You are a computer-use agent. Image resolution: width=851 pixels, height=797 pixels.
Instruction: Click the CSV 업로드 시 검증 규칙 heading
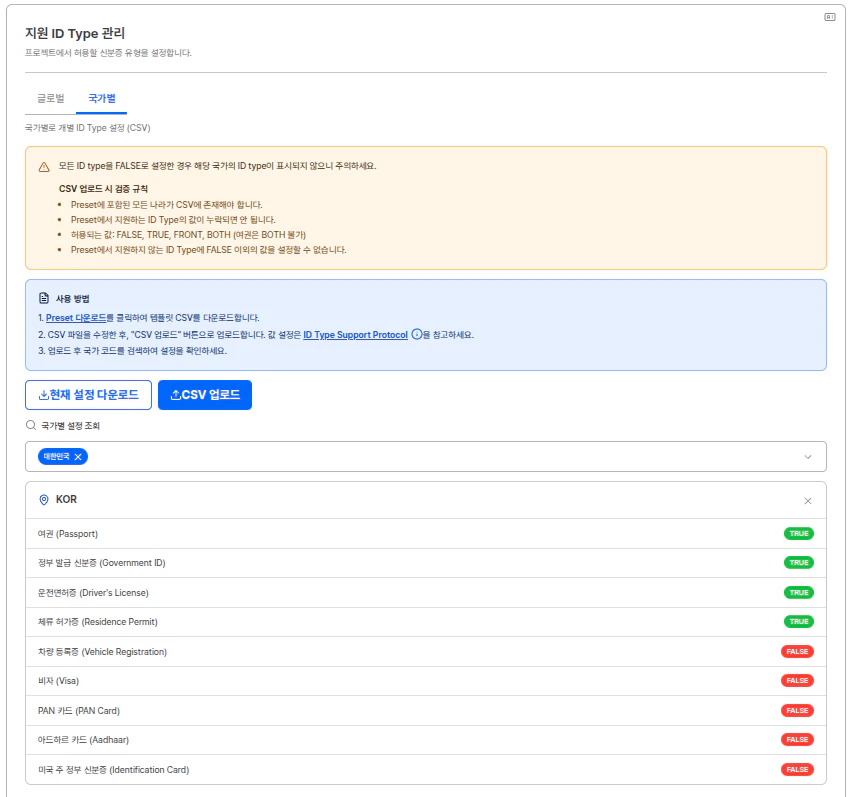pyautogui.click(x=103, y=189)
